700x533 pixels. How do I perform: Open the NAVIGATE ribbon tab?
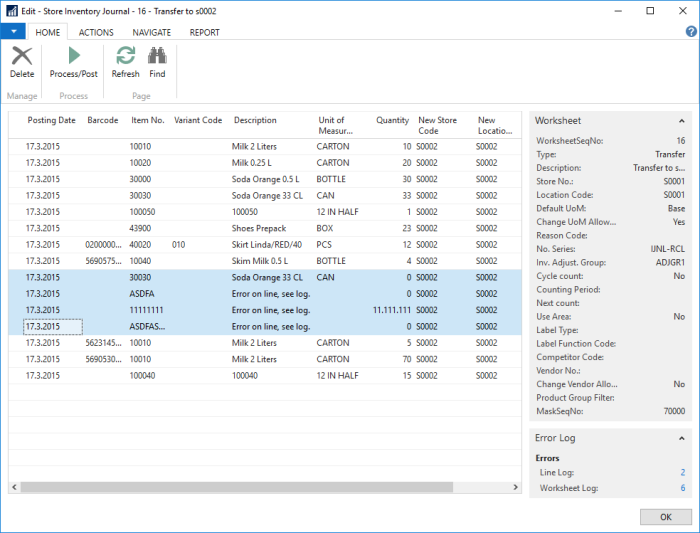click(x=151, y=32)
